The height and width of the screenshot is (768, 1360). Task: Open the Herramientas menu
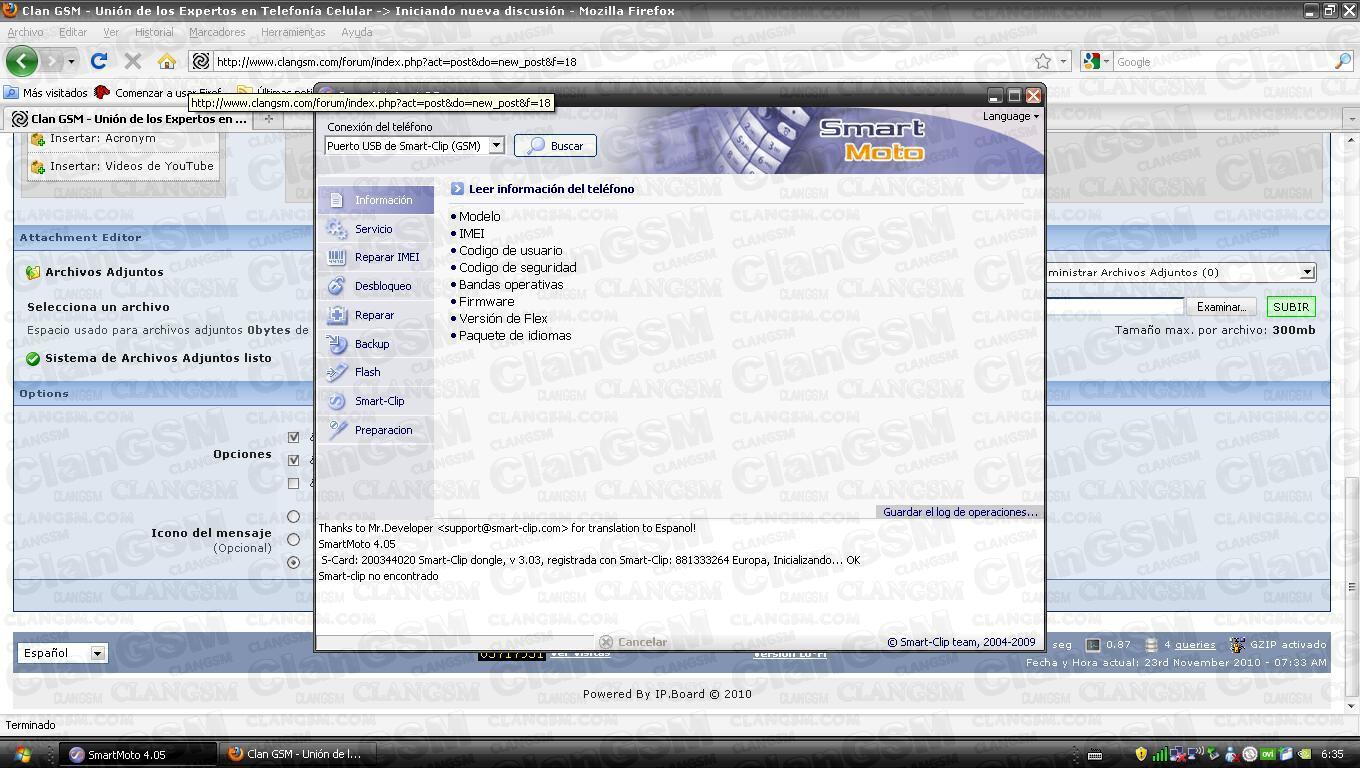click(293, 32)
